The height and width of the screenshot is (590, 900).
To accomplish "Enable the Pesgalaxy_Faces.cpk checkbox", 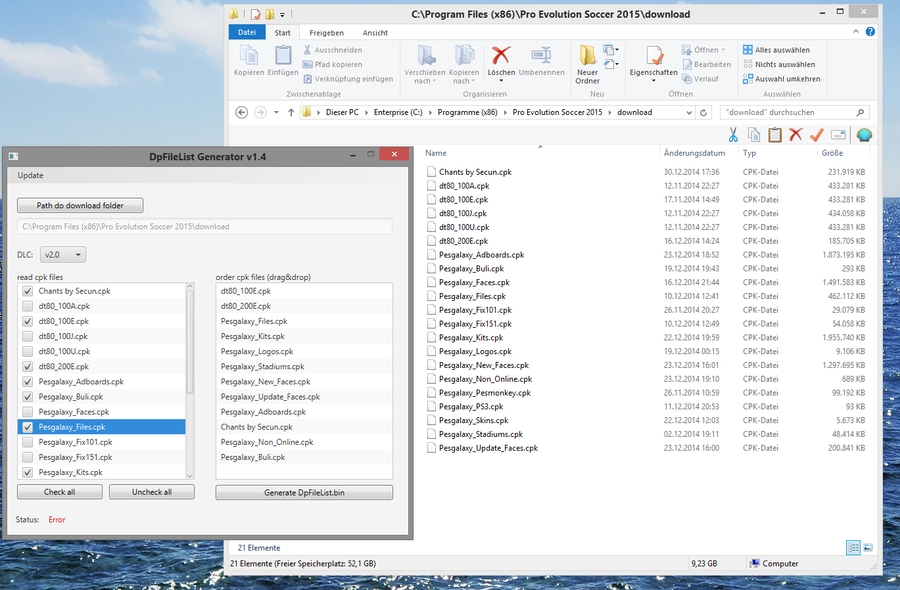I will pos(27,412).
